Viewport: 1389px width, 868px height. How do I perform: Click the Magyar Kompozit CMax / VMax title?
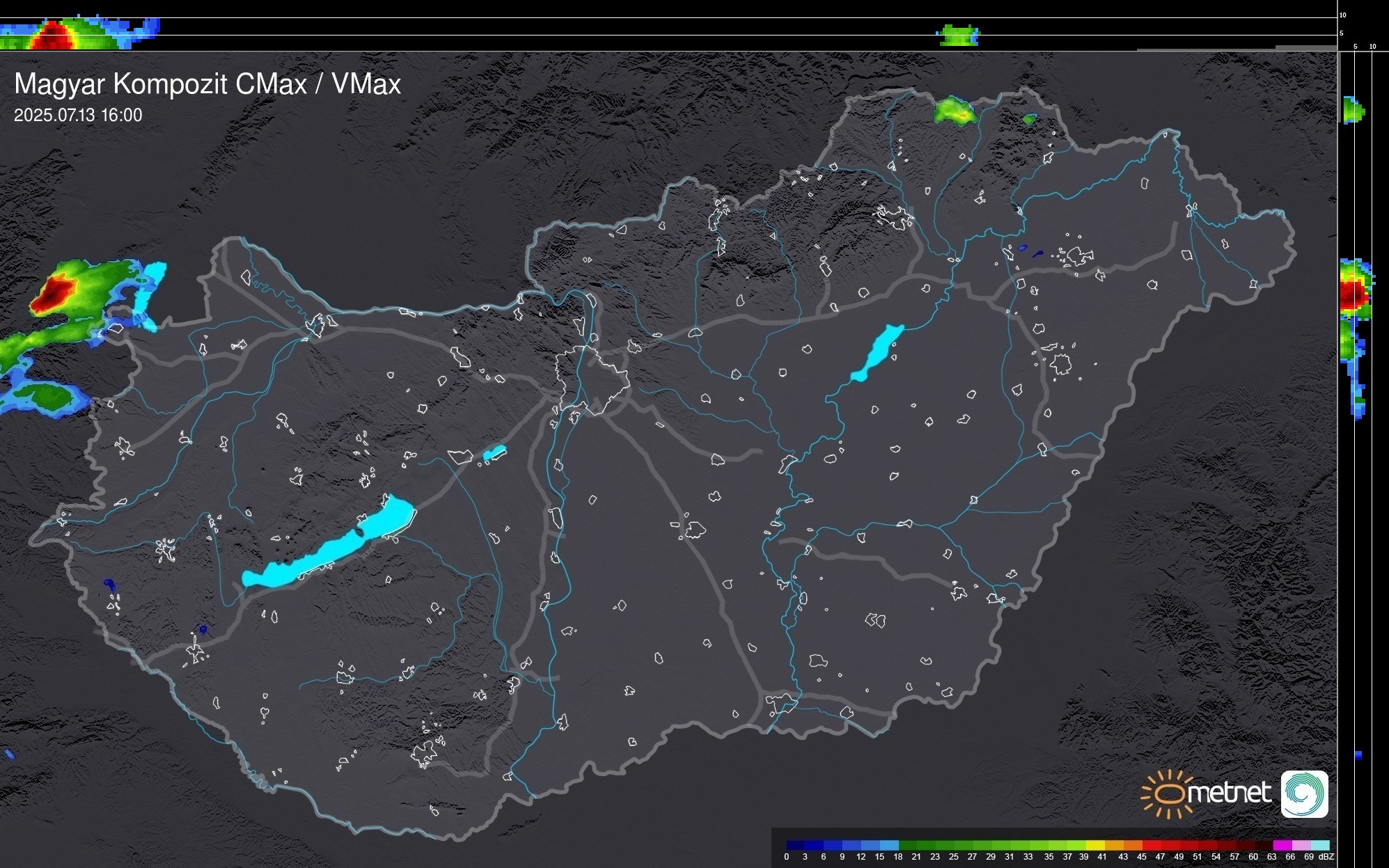(x=207, y=84)
